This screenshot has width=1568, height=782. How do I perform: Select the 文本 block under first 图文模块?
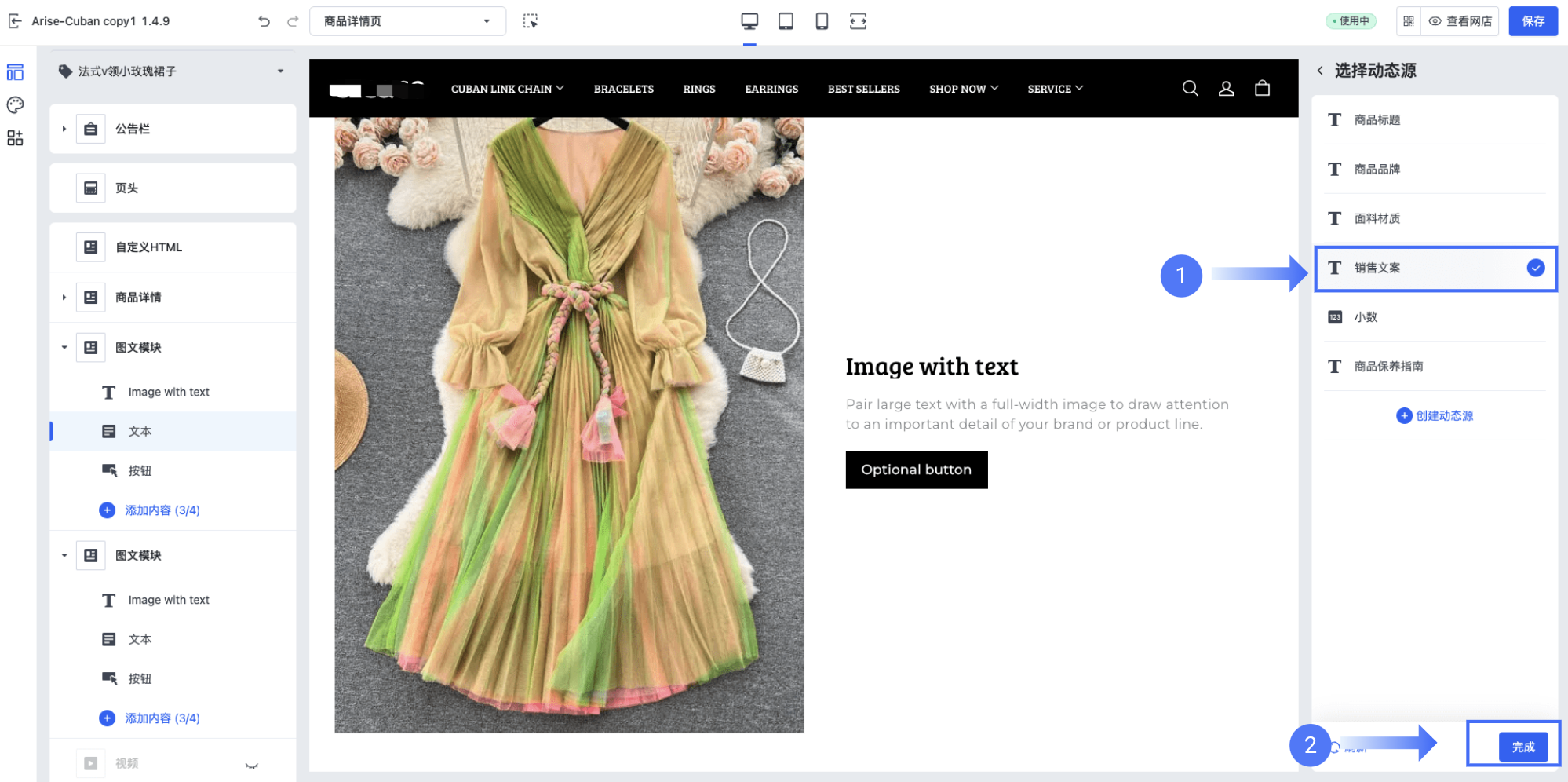point(140,432)
